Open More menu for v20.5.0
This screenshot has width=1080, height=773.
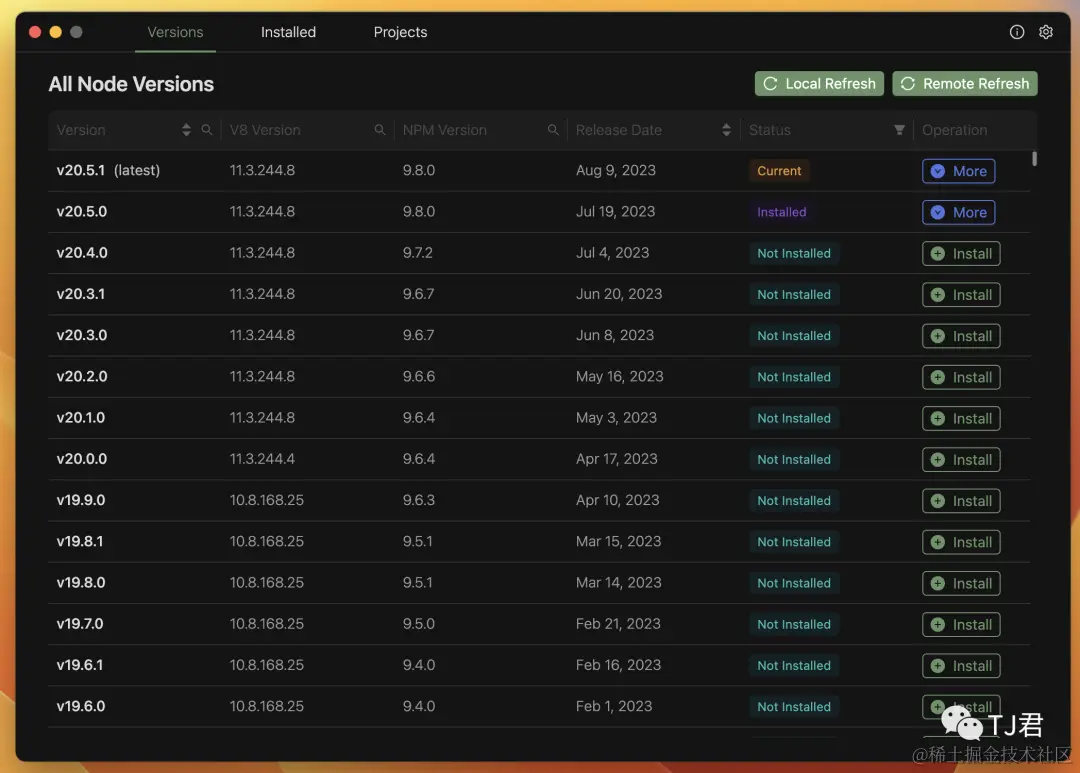click(958, 212)
